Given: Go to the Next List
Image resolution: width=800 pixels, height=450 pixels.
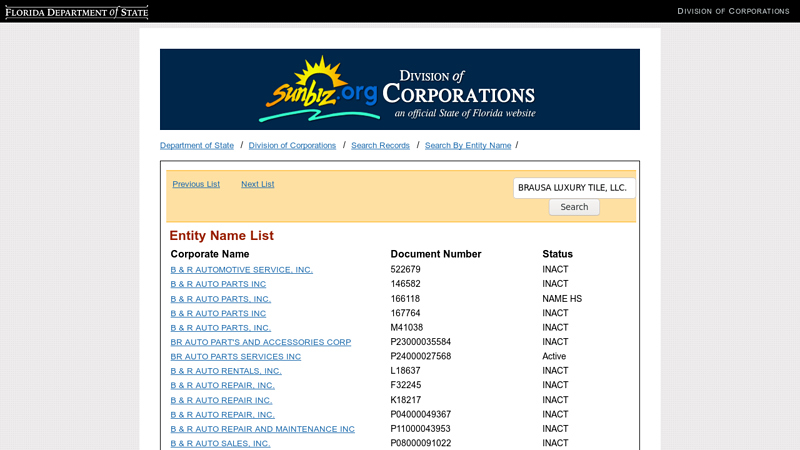Looking at the screenshot, I should click(x=258, y=184).
